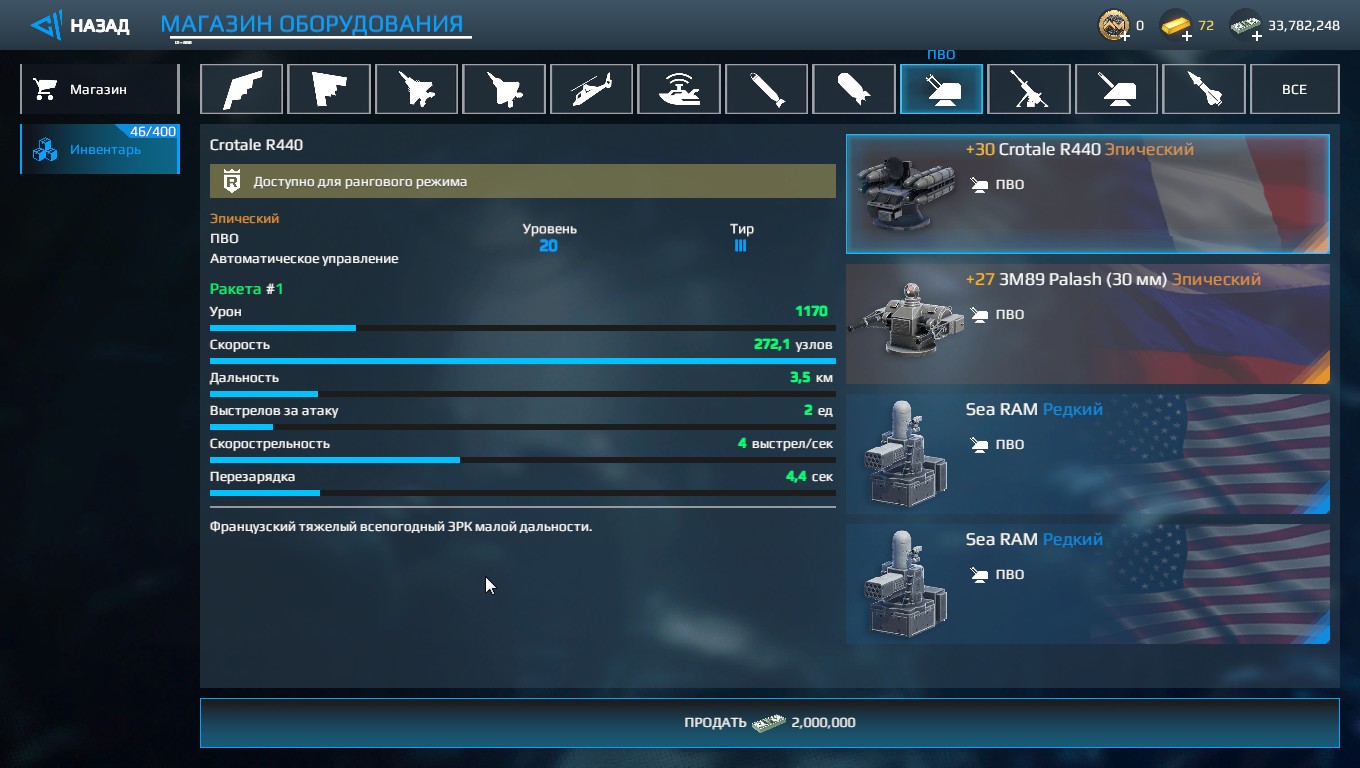Viewport: 1360px width, 768px height.
Task: Open the rightmost rocket category icon
Action: click(1204, 89)
